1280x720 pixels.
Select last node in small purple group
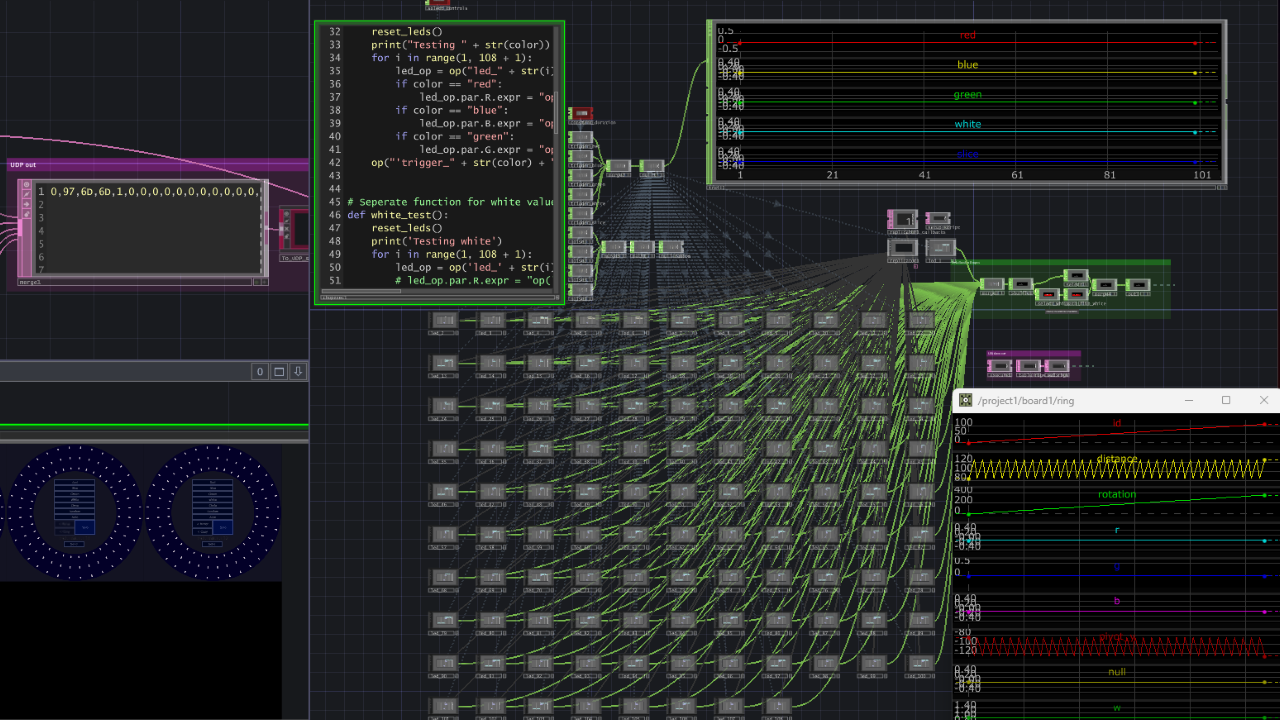(x=1056, y=367)
